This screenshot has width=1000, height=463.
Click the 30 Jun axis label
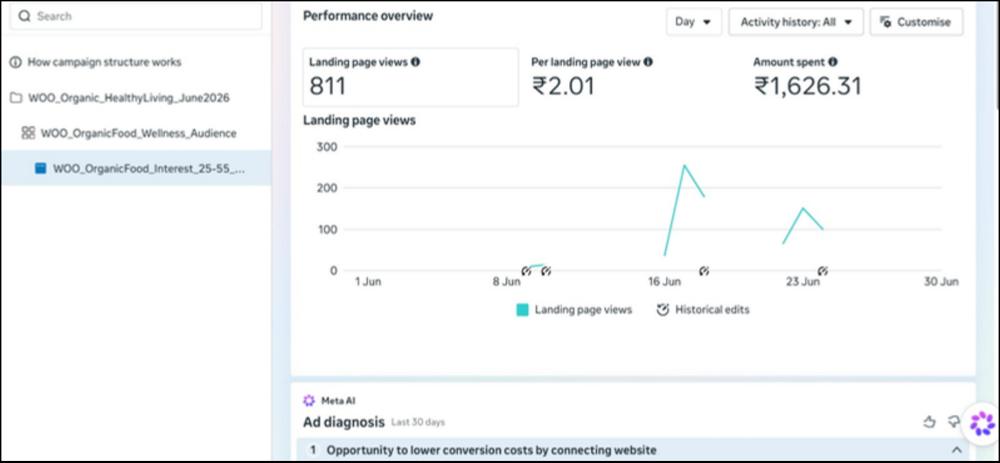click(941, 281)
